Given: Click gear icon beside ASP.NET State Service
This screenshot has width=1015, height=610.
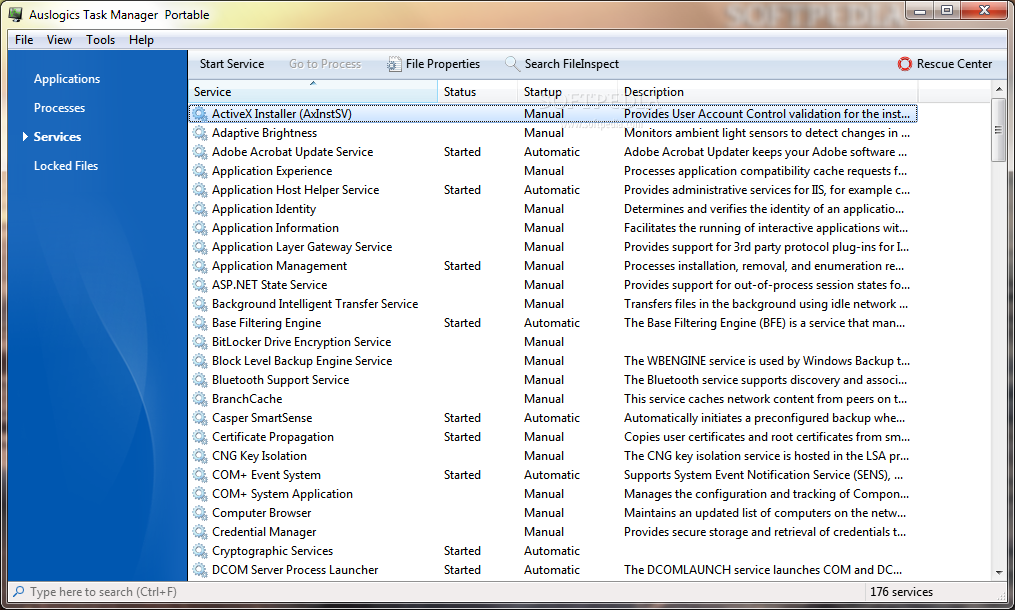Looking at the screenshot, I should 200,285.
